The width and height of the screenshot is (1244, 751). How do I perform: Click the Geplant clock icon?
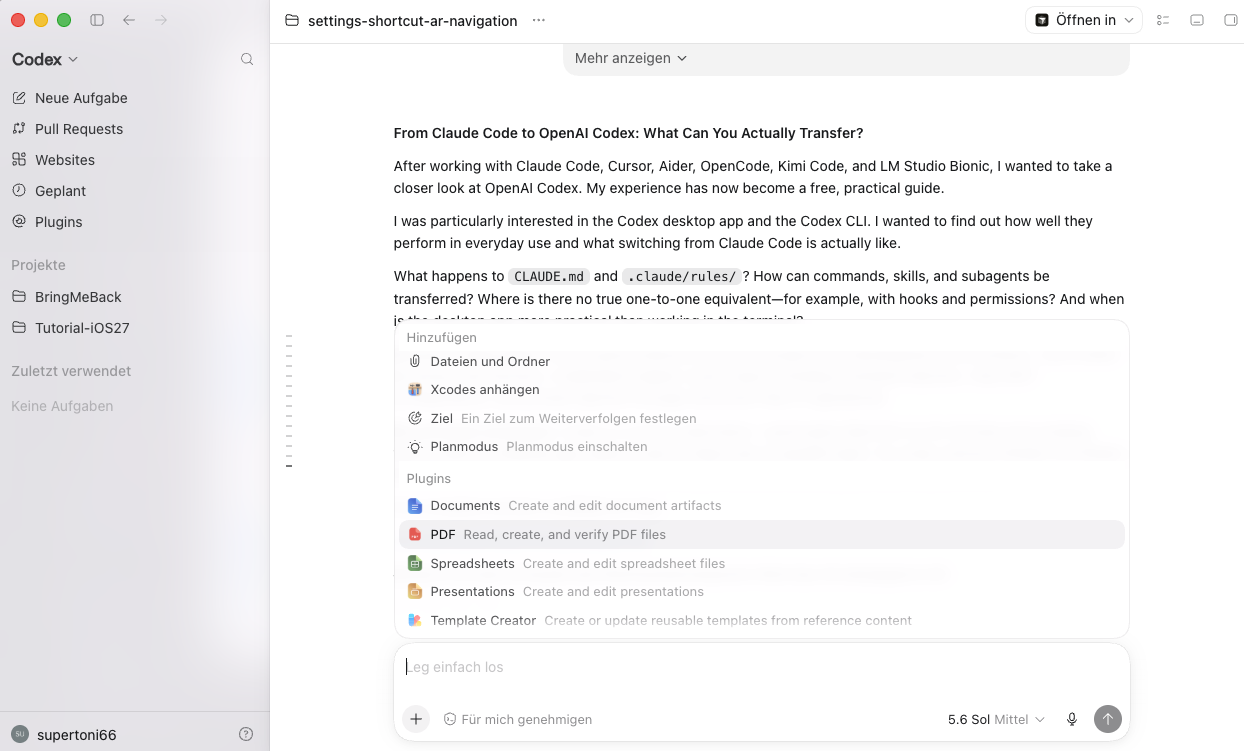19,191
